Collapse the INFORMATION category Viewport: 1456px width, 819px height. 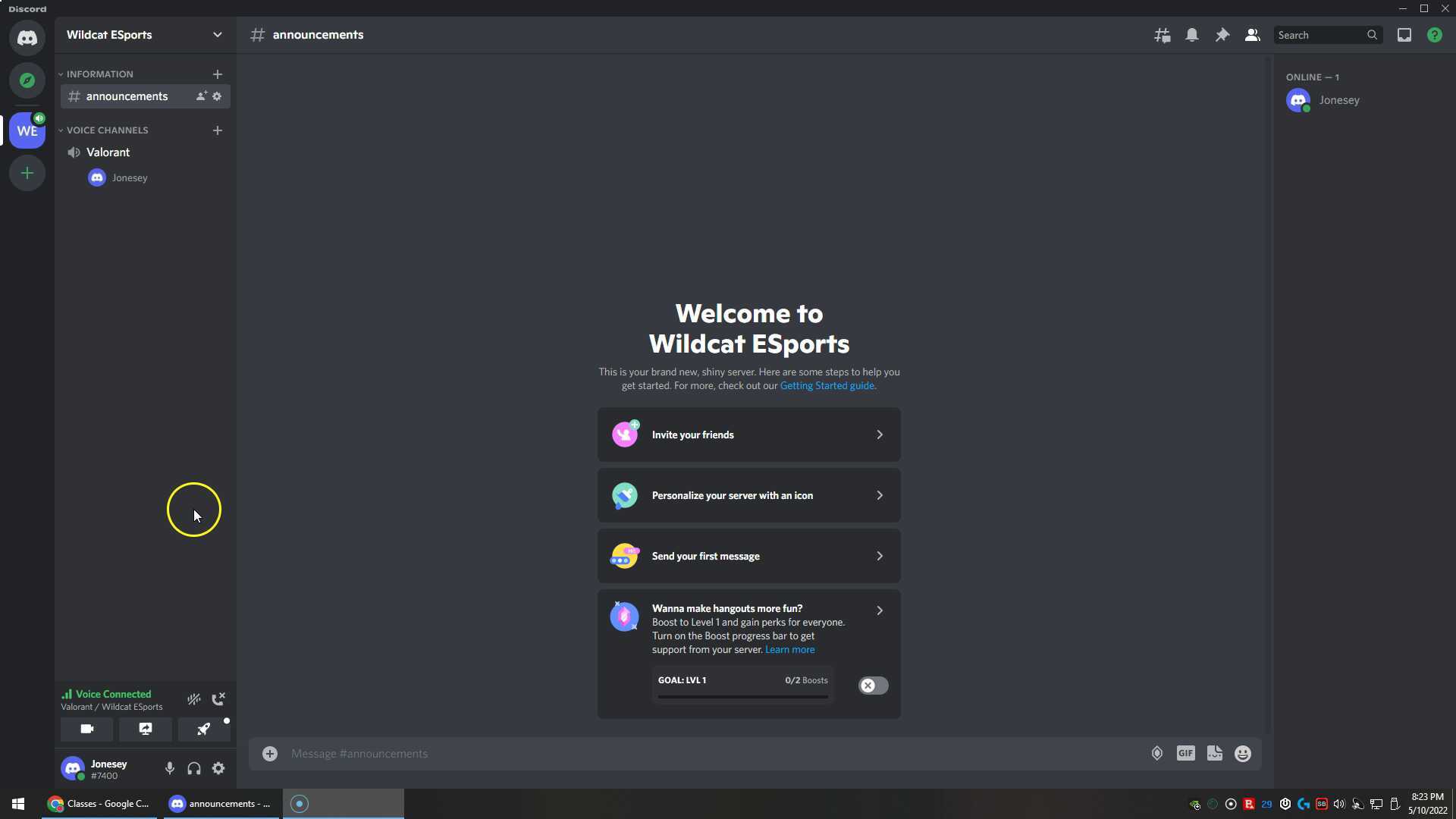61,74
